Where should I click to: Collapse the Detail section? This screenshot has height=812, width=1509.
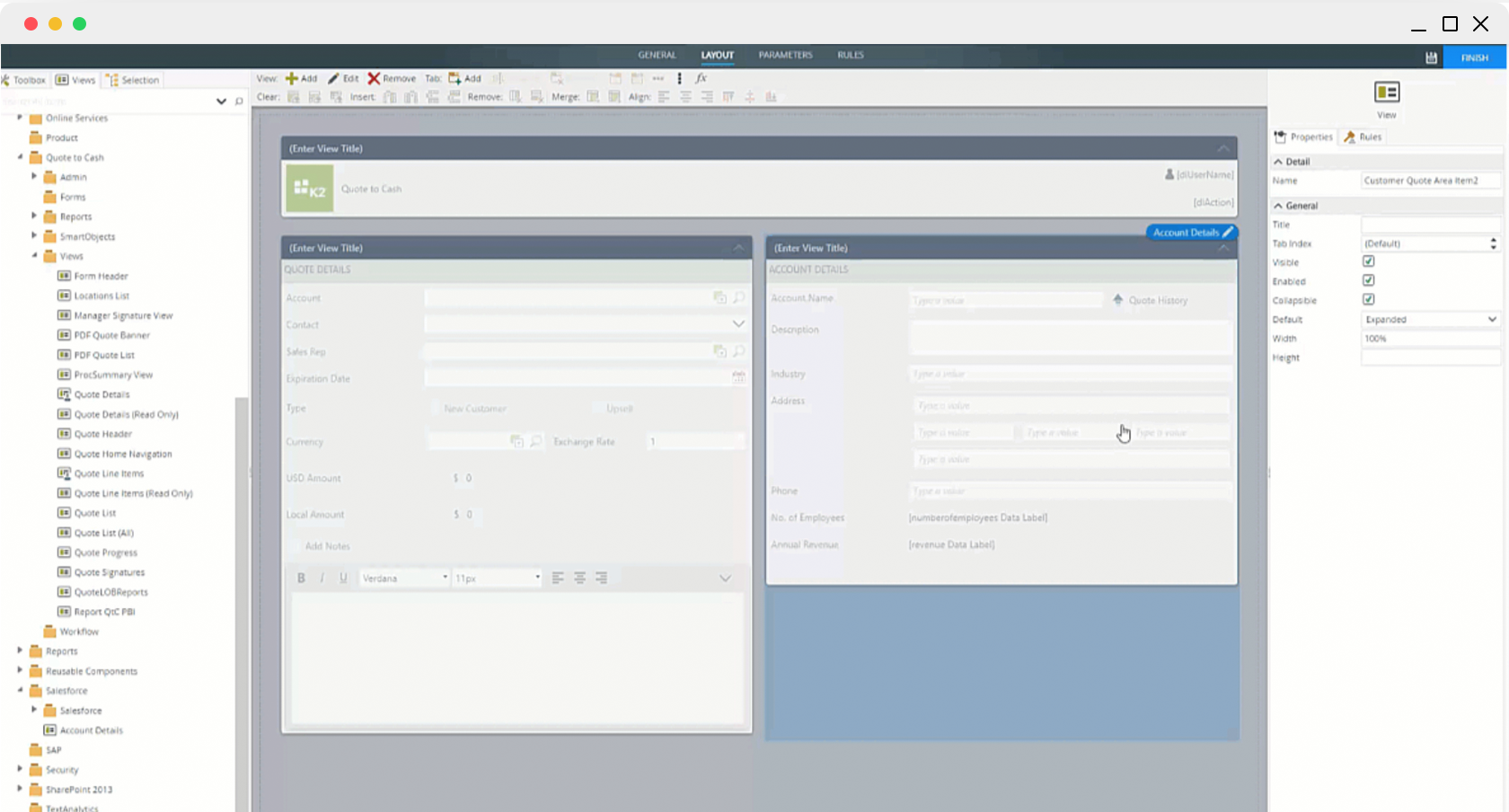tap(1278, 162)
